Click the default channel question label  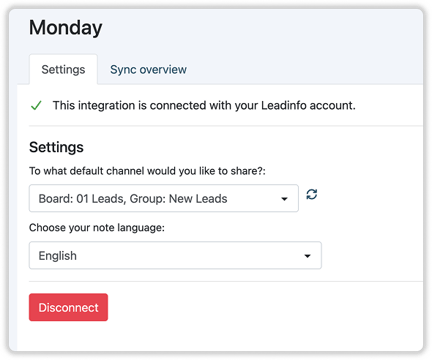(x=147, y=171)
